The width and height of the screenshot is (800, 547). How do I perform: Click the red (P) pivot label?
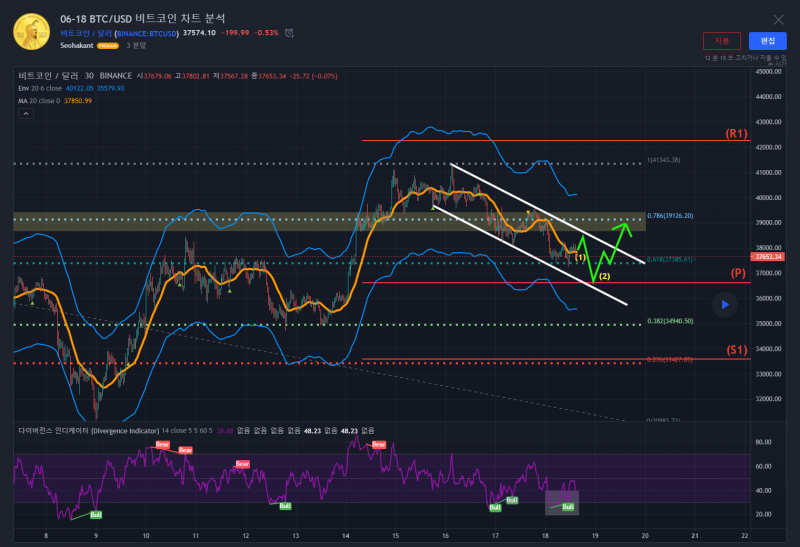click(x=738, y=273)
